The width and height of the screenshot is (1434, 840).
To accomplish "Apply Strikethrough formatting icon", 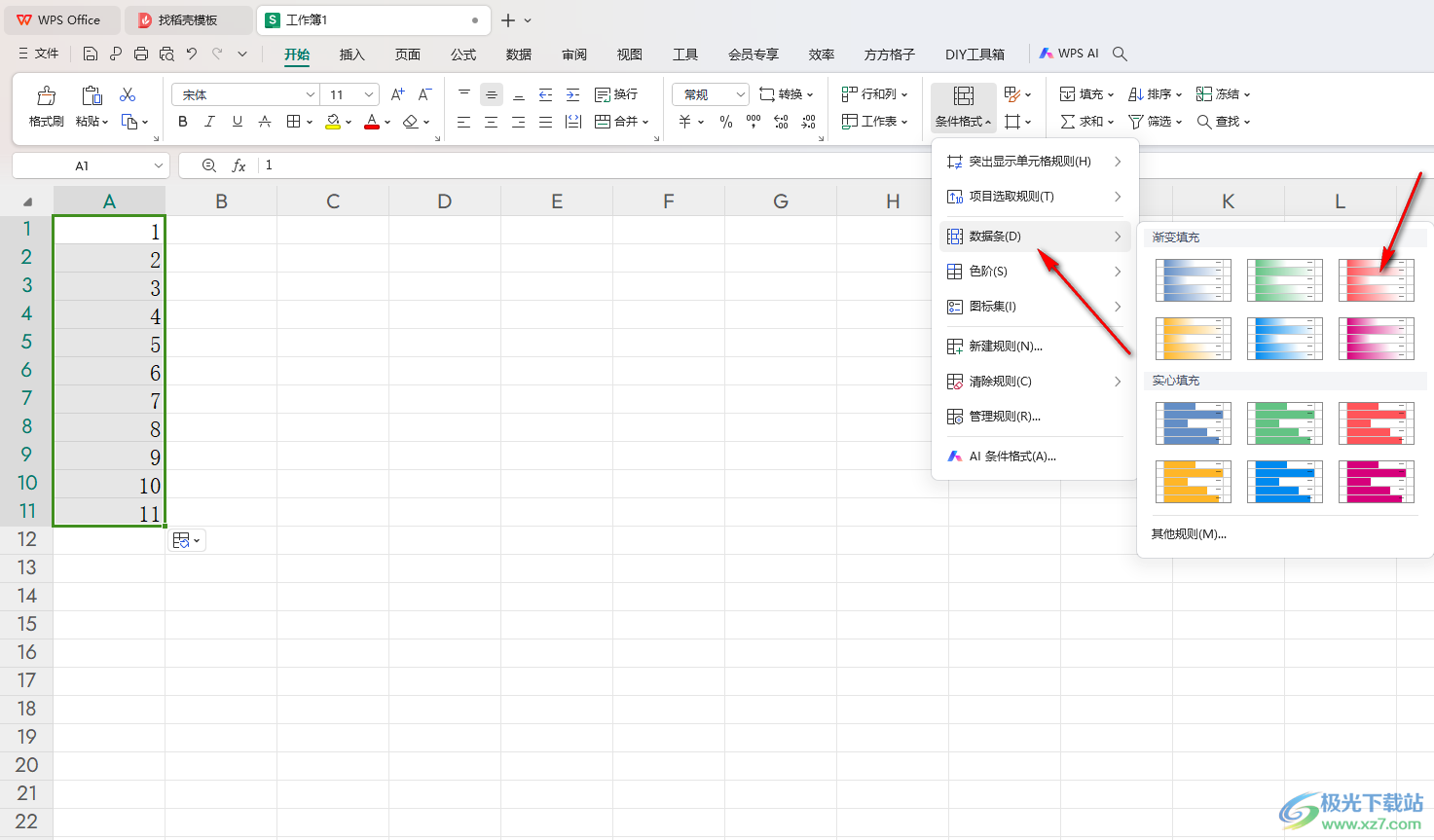I will point(265,122).
